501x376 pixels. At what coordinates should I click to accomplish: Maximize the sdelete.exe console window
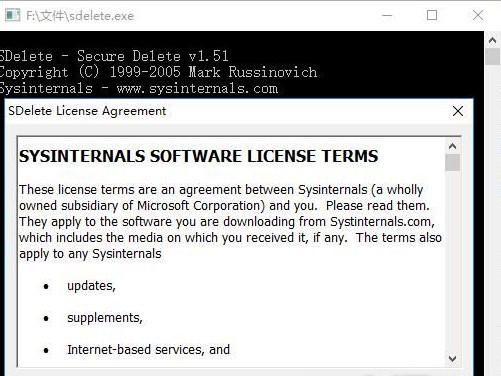[x=432, y=15]
